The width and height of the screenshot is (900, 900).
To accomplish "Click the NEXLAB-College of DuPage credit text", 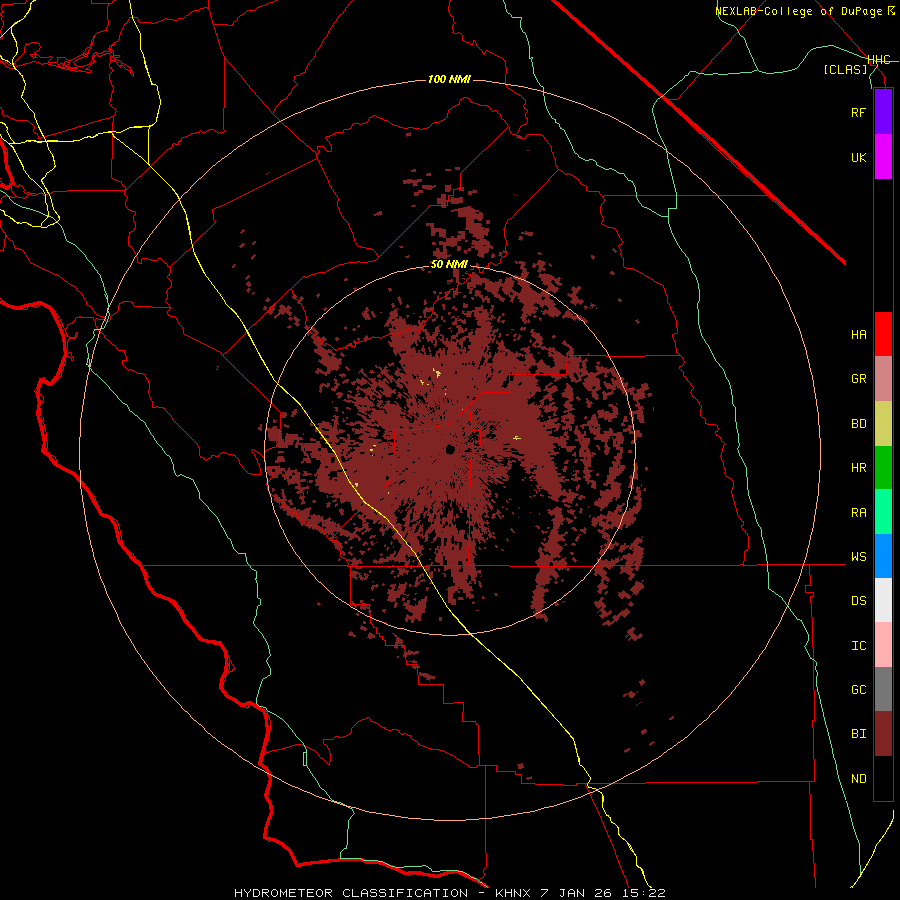I will point(798,11).
